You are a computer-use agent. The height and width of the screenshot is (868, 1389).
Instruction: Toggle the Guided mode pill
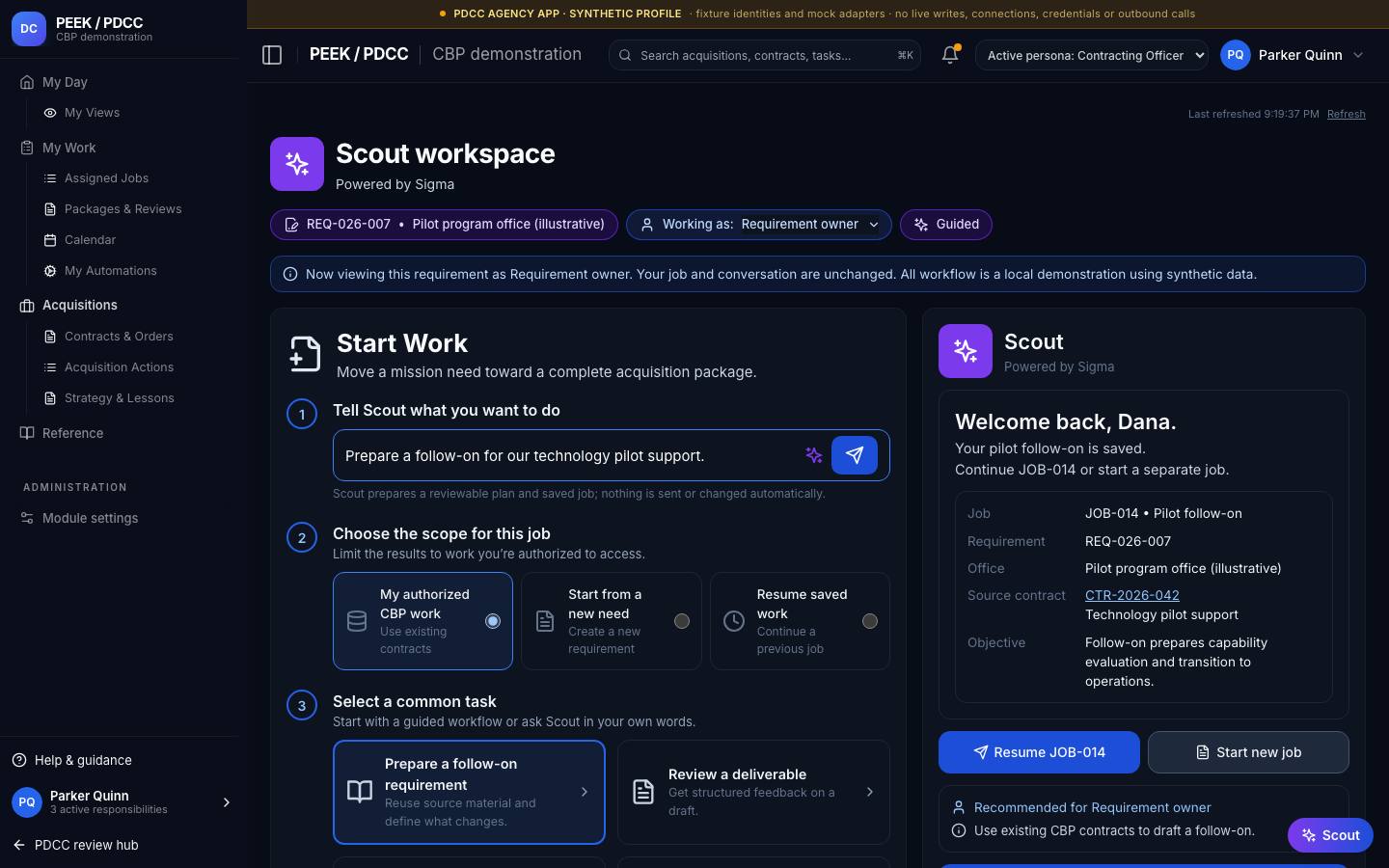tap(946, 225)
